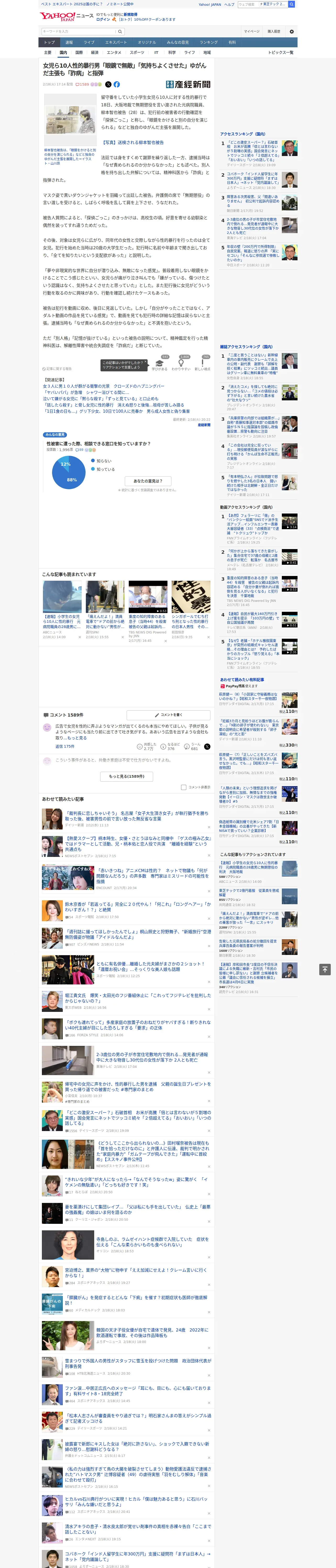
Task: Open the みんなの意見 navigation tab
Action: tap(177, 43)
